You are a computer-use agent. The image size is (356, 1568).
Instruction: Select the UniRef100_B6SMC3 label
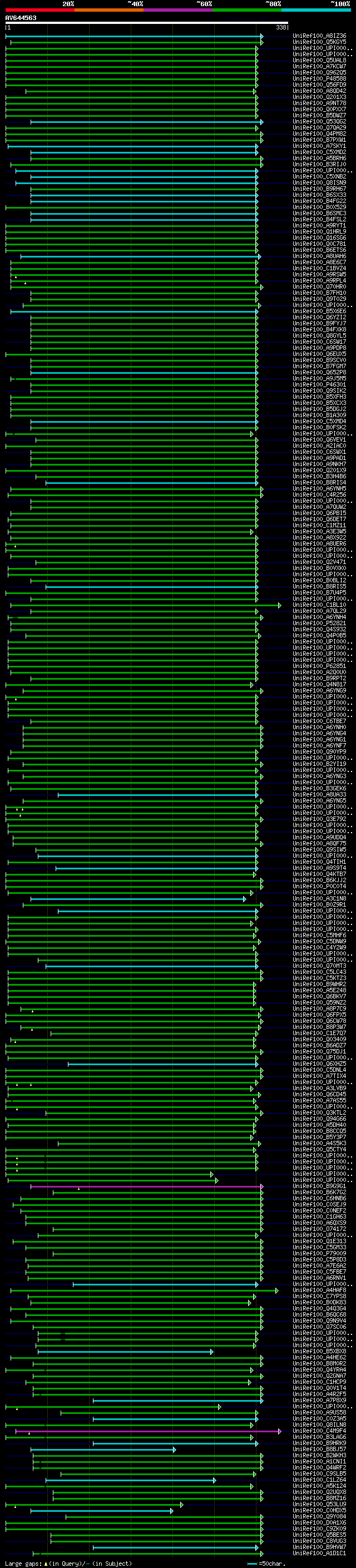coord(319,214)
